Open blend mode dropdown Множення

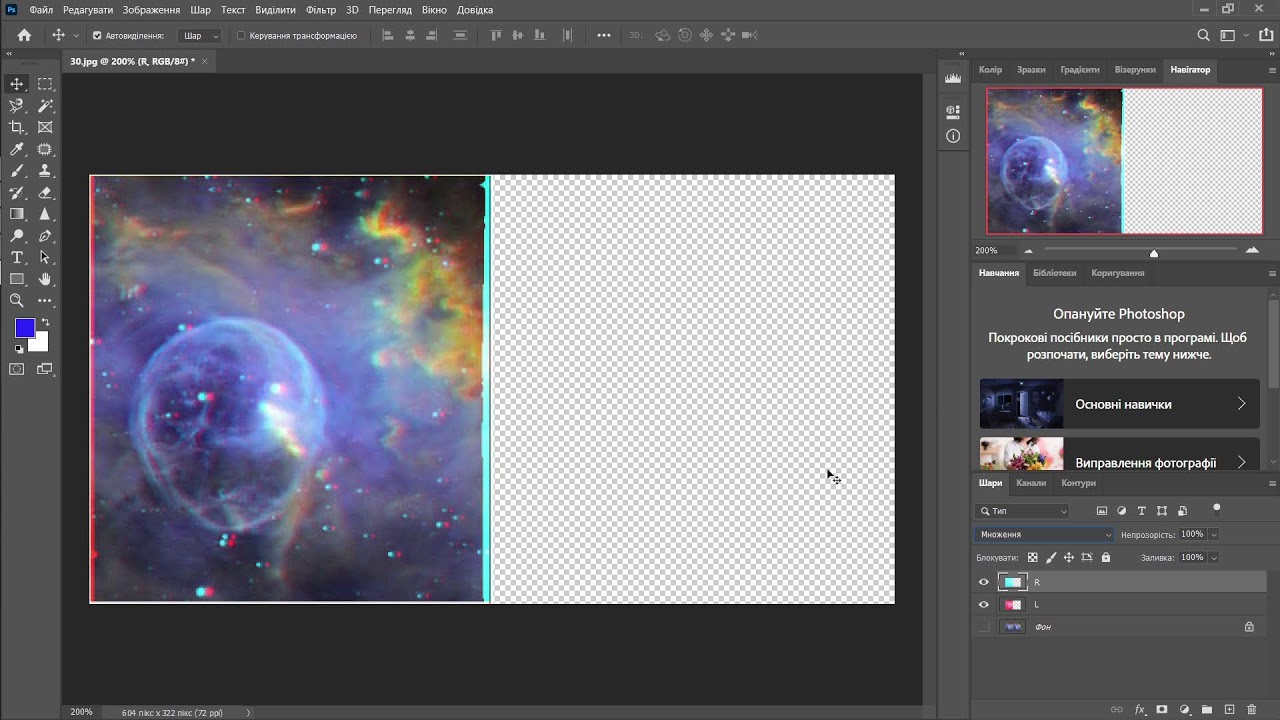[x=1044, y=534]
